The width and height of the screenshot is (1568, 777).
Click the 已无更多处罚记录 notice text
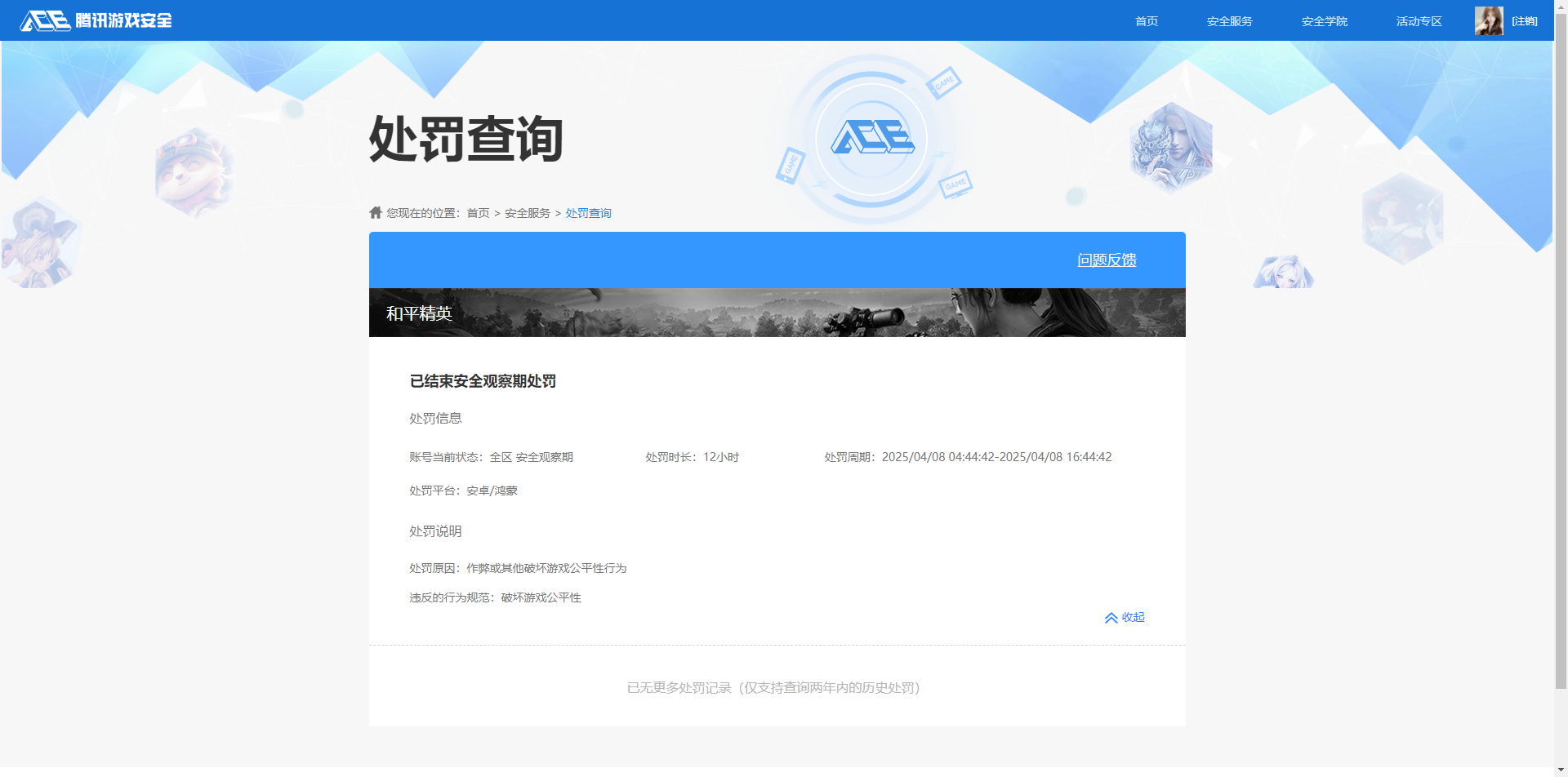[x=773, y=688]
